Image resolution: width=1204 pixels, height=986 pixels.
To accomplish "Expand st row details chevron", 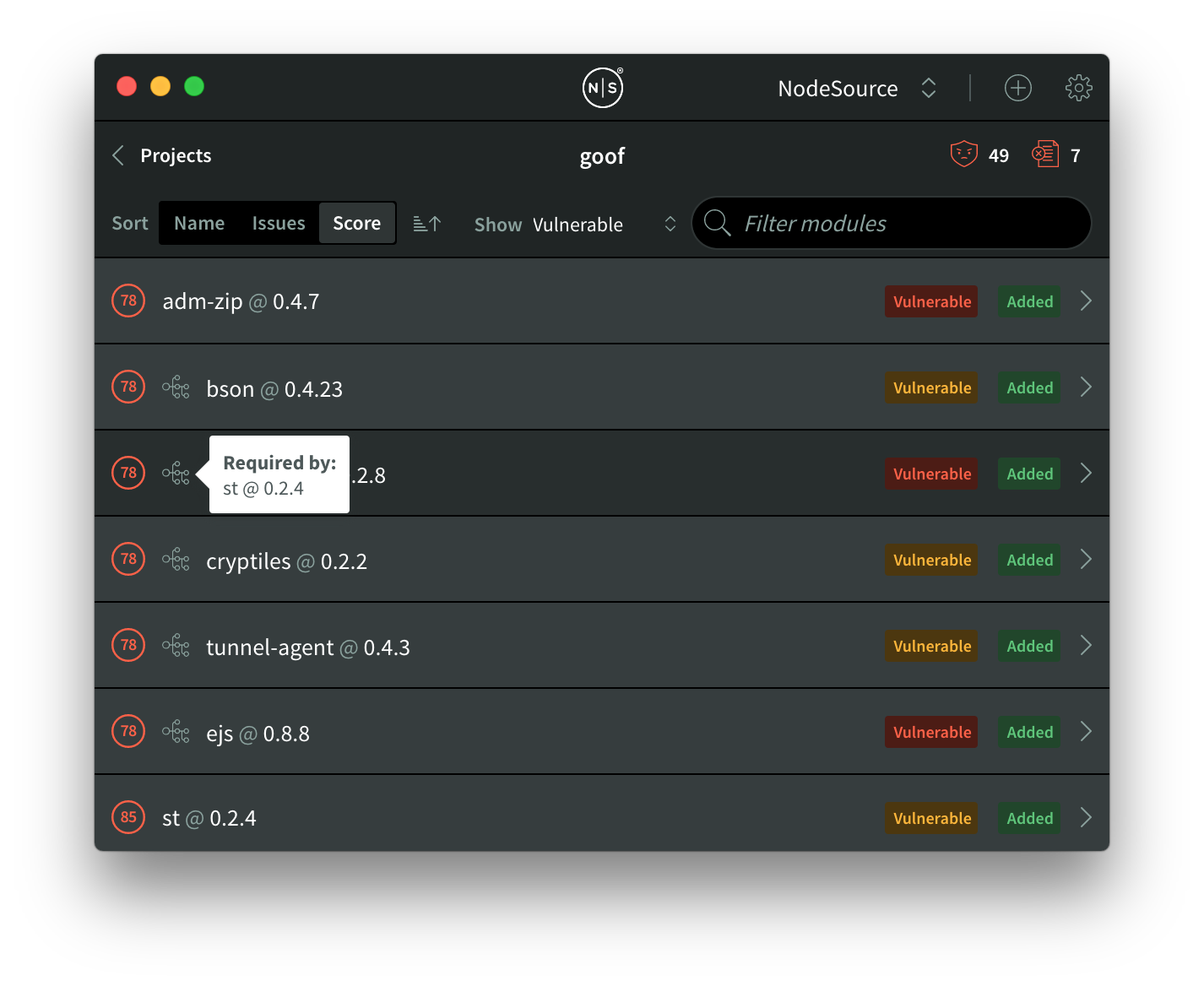I will [1086, 817].
